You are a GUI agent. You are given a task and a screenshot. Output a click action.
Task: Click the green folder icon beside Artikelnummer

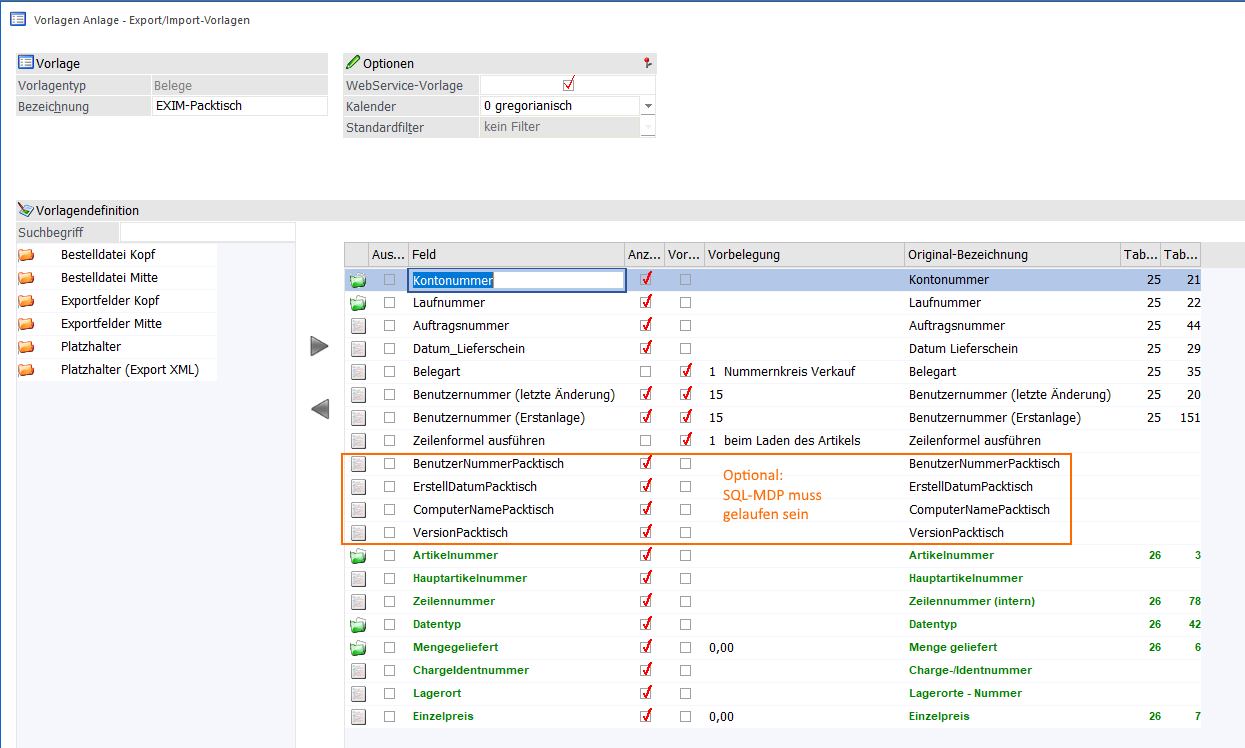[358, 556]
